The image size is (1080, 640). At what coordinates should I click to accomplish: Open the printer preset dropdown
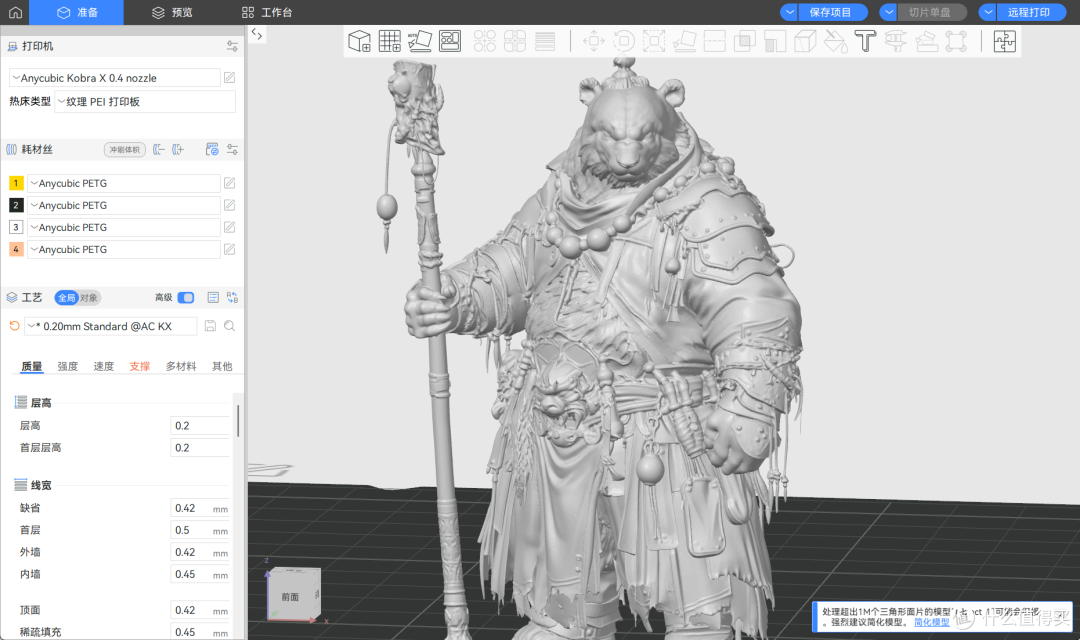tap(114, 78)
